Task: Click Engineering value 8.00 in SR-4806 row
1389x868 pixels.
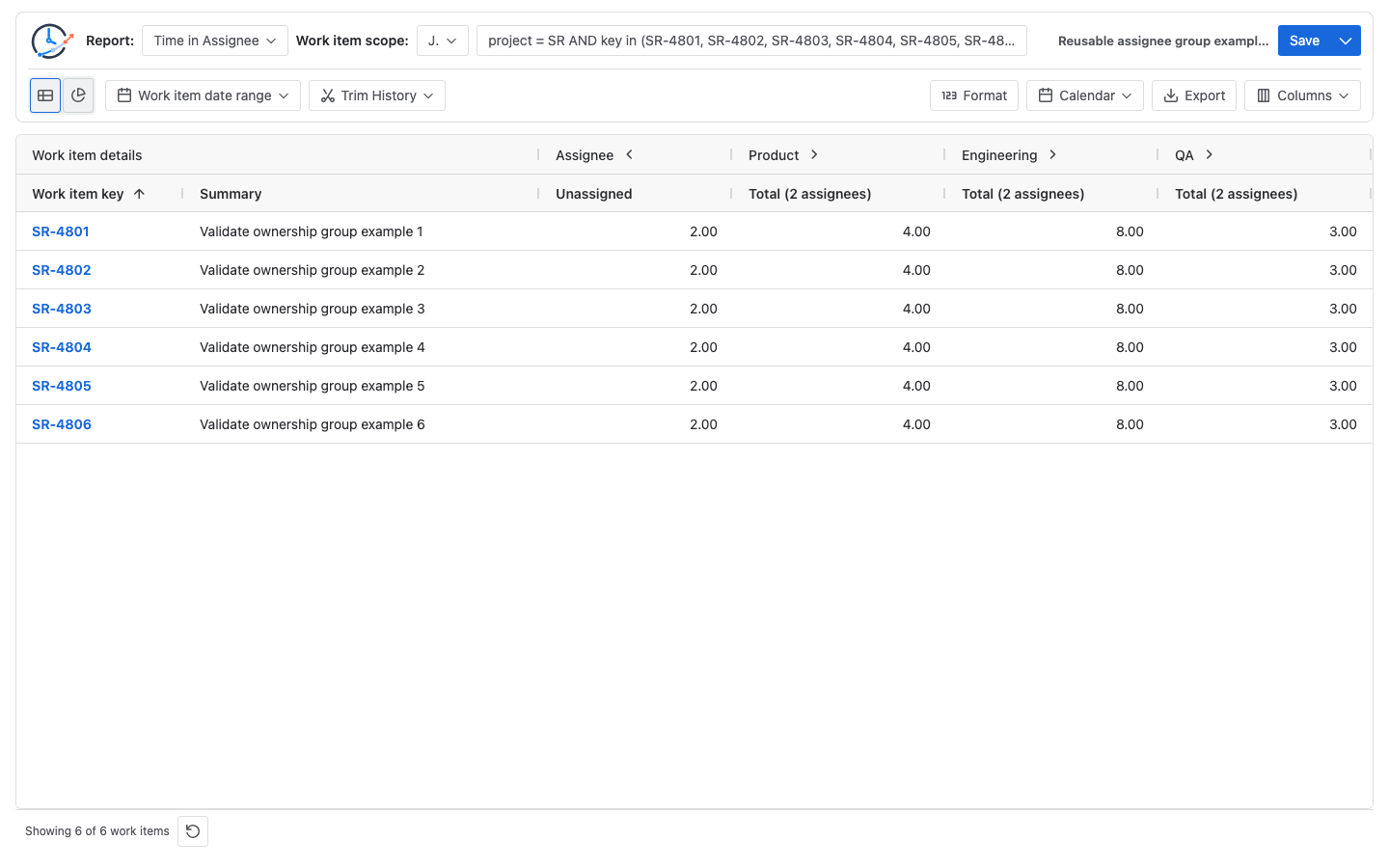Action: (x=1130, y=424)
